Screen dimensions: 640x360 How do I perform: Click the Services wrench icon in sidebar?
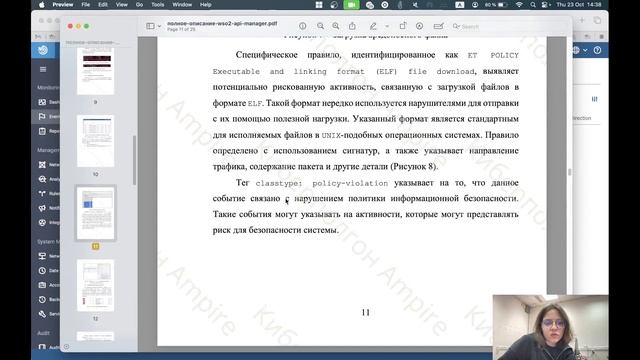[42, 314]
